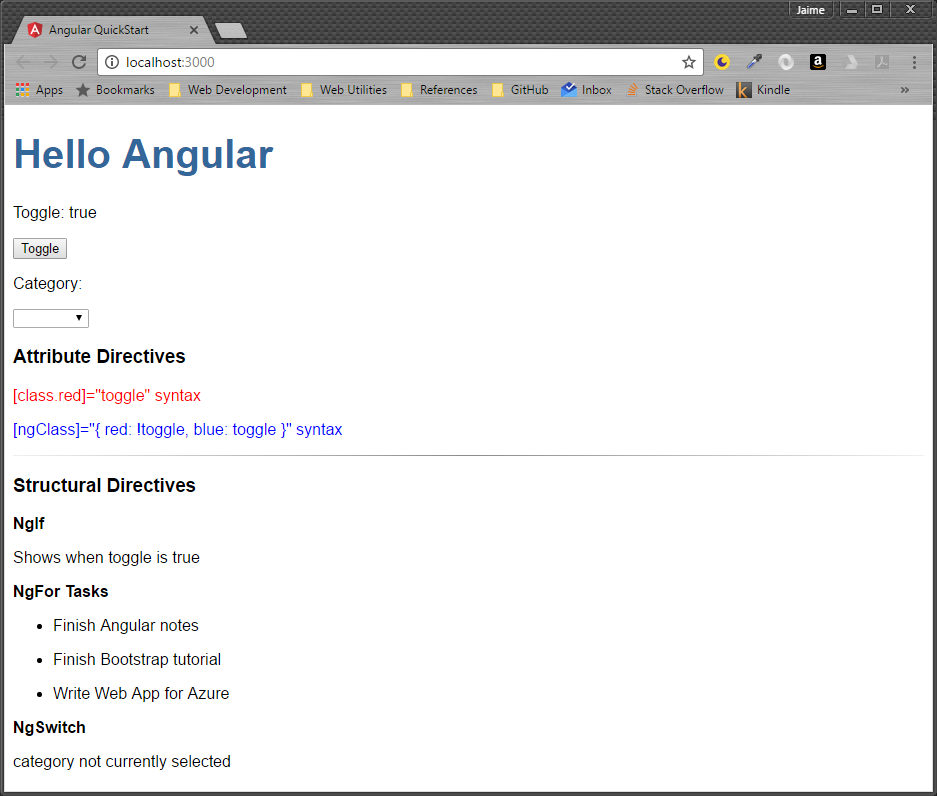Click 'Write Web App for Azure' item
937x796 pixels.
coord(141,694)
